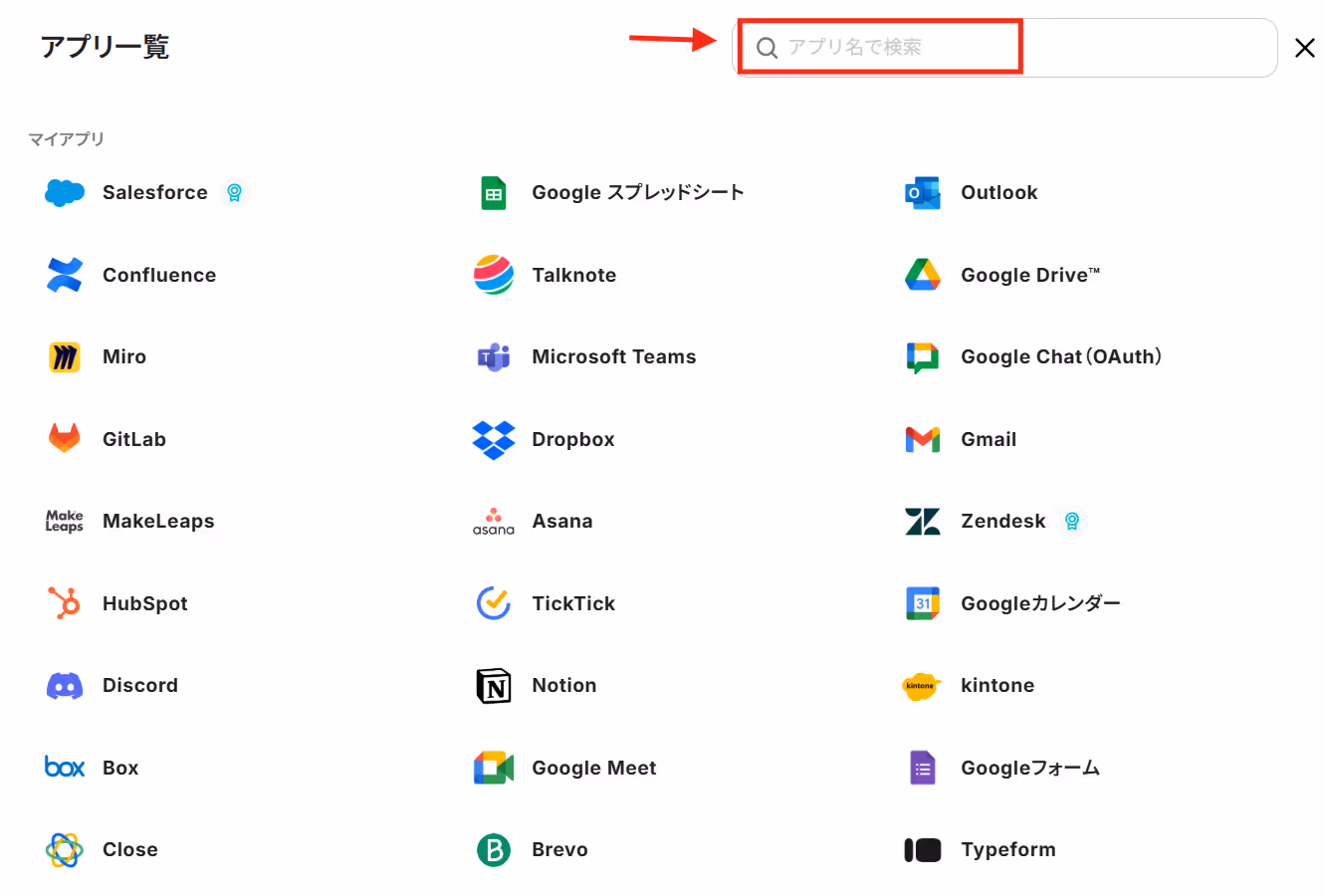Click the Notion icon
Image resolution: width=1325 pixels, height=896 pixels.
coord(494,686)
